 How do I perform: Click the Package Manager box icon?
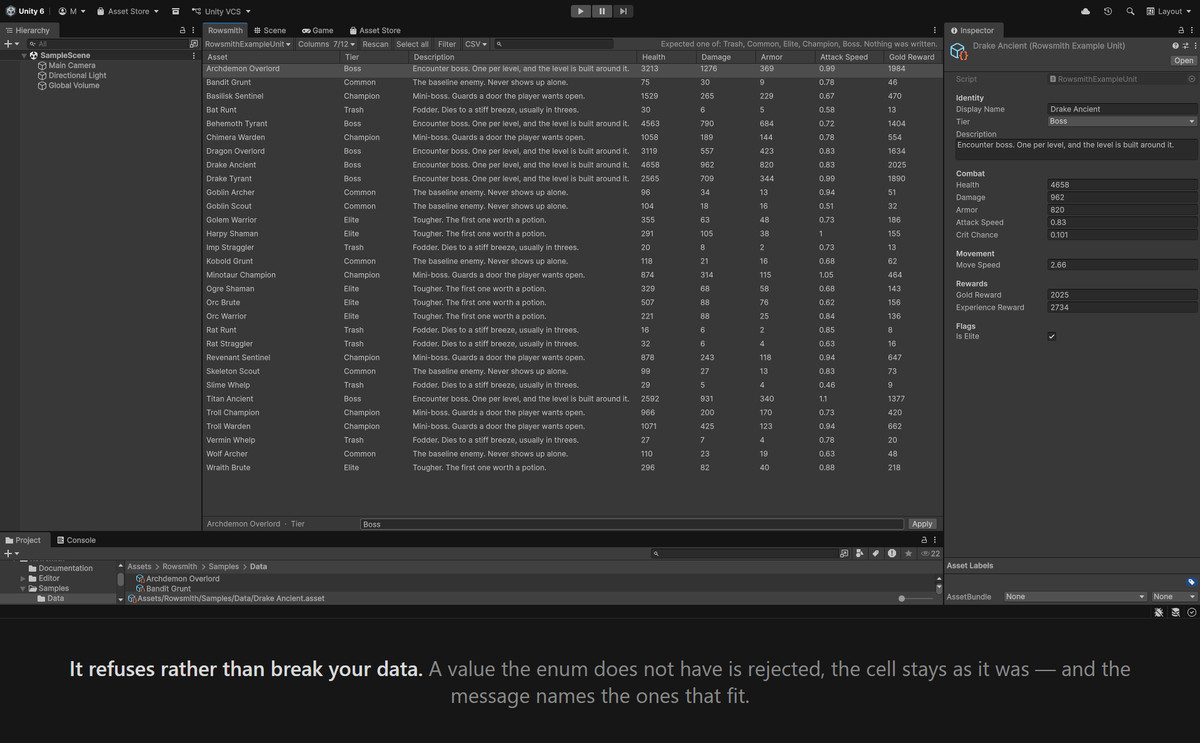176,11
